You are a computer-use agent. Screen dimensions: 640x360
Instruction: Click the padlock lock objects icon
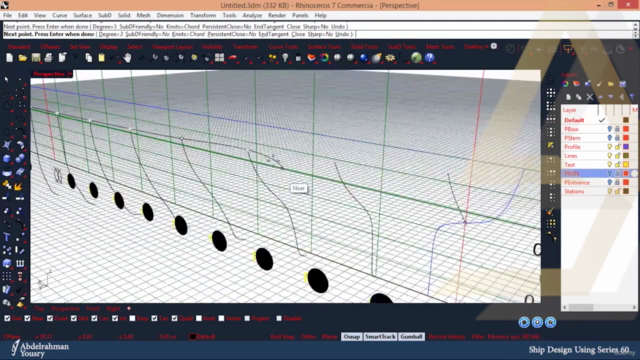click(x=298, y=58)
